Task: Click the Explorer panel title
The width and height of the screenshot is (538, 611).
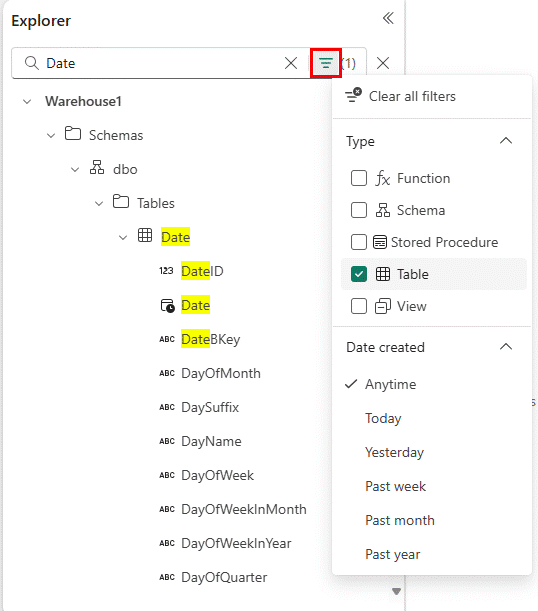Action: click(x=41, y=21)
